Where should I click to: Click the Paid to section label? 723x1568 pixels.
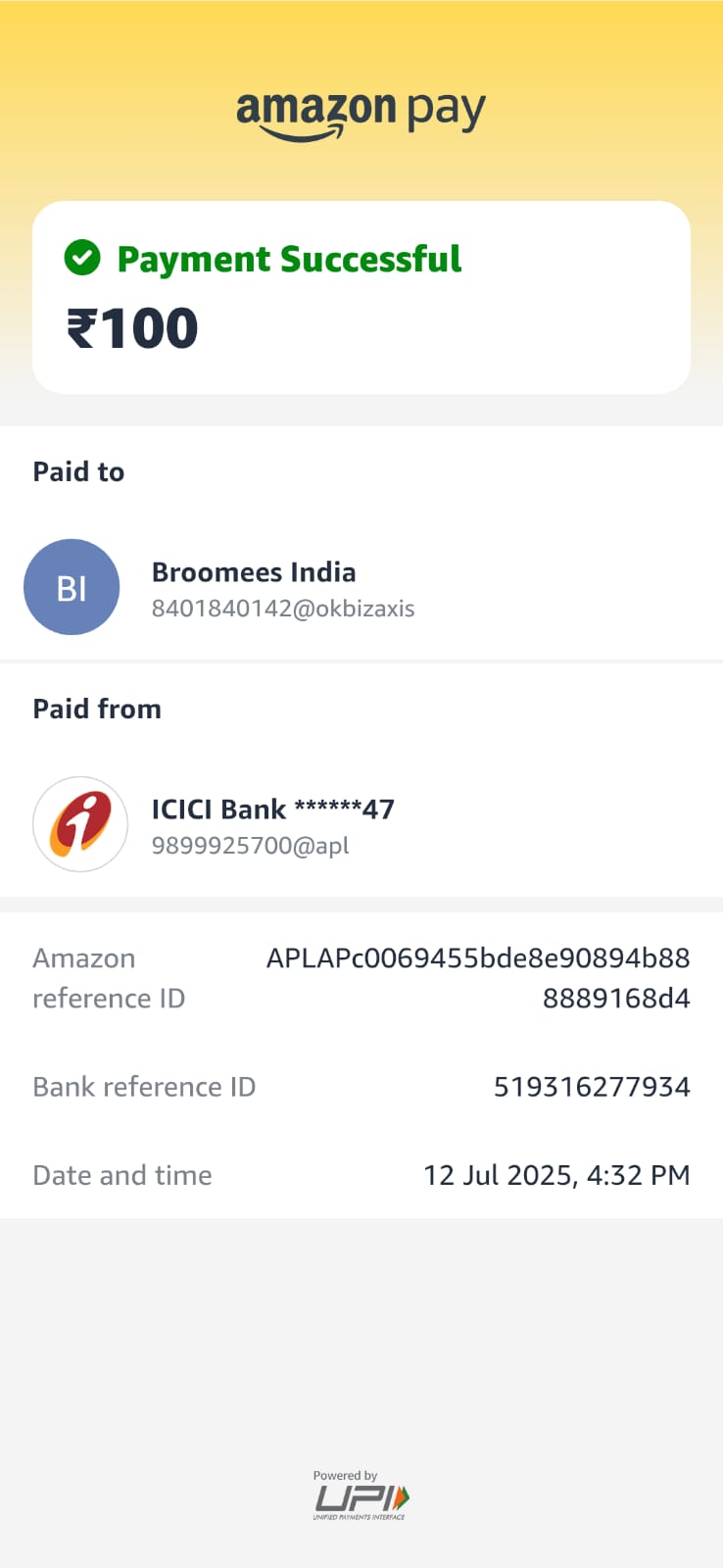(x=78, y=472)
